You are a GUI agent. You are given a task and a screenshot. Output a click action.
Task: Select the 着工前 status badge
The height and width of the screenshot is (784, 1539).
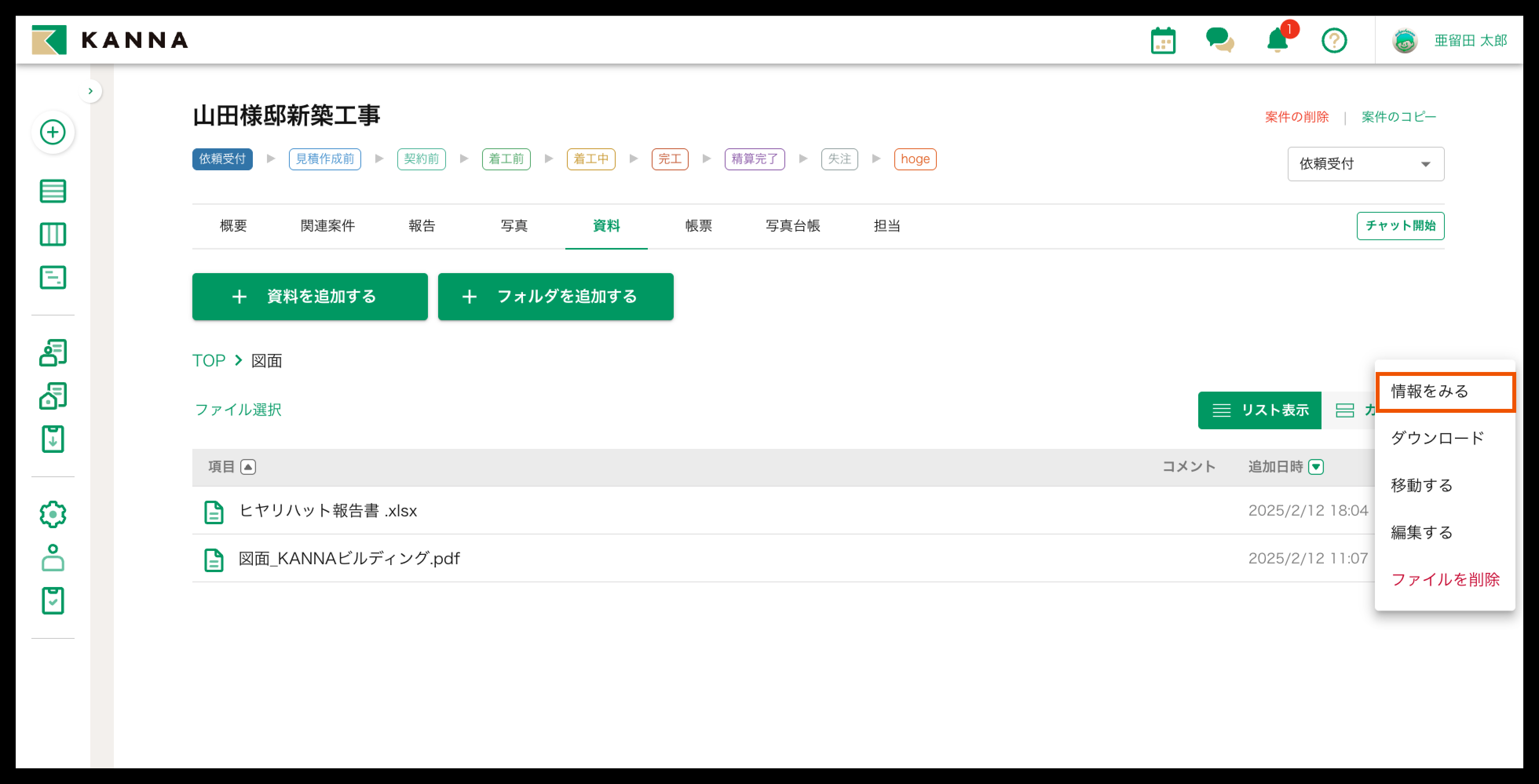click(x=506, y=159)
